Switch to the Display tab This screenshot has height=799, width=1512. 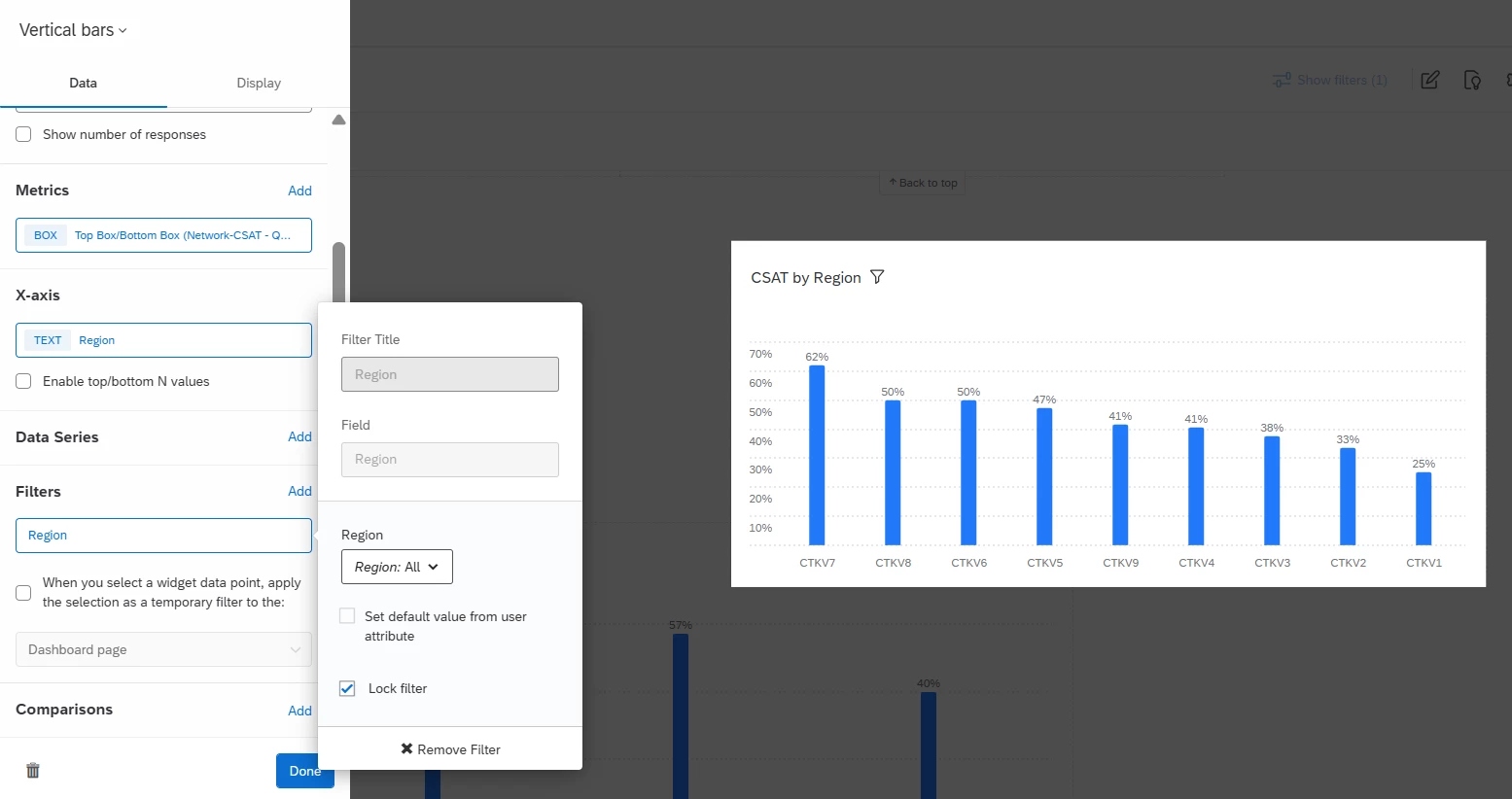259,83
